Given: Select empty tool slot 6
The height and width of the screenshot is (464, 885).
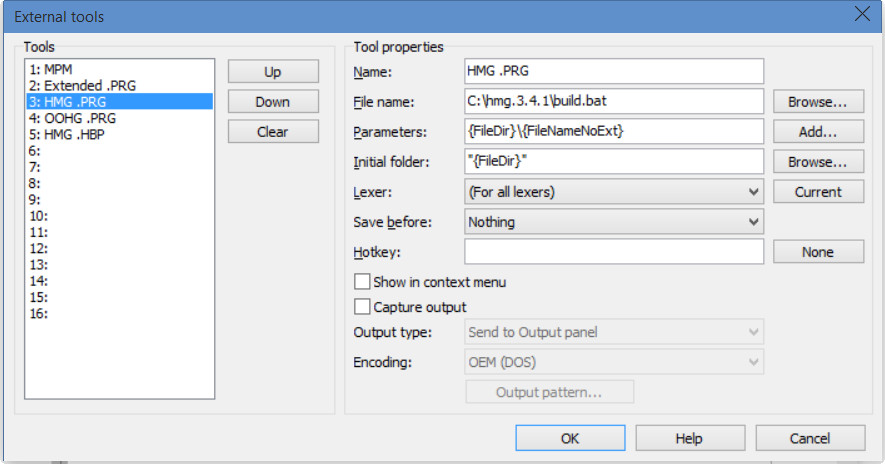Looking at the screenshot, I should 36,150.
